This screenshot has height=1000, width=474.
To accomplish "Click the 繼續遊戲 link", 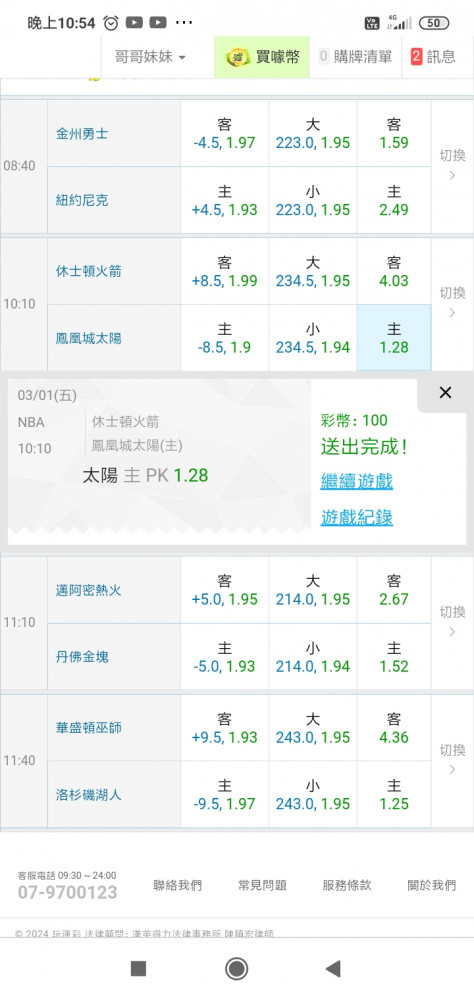I will pos(357,482).
